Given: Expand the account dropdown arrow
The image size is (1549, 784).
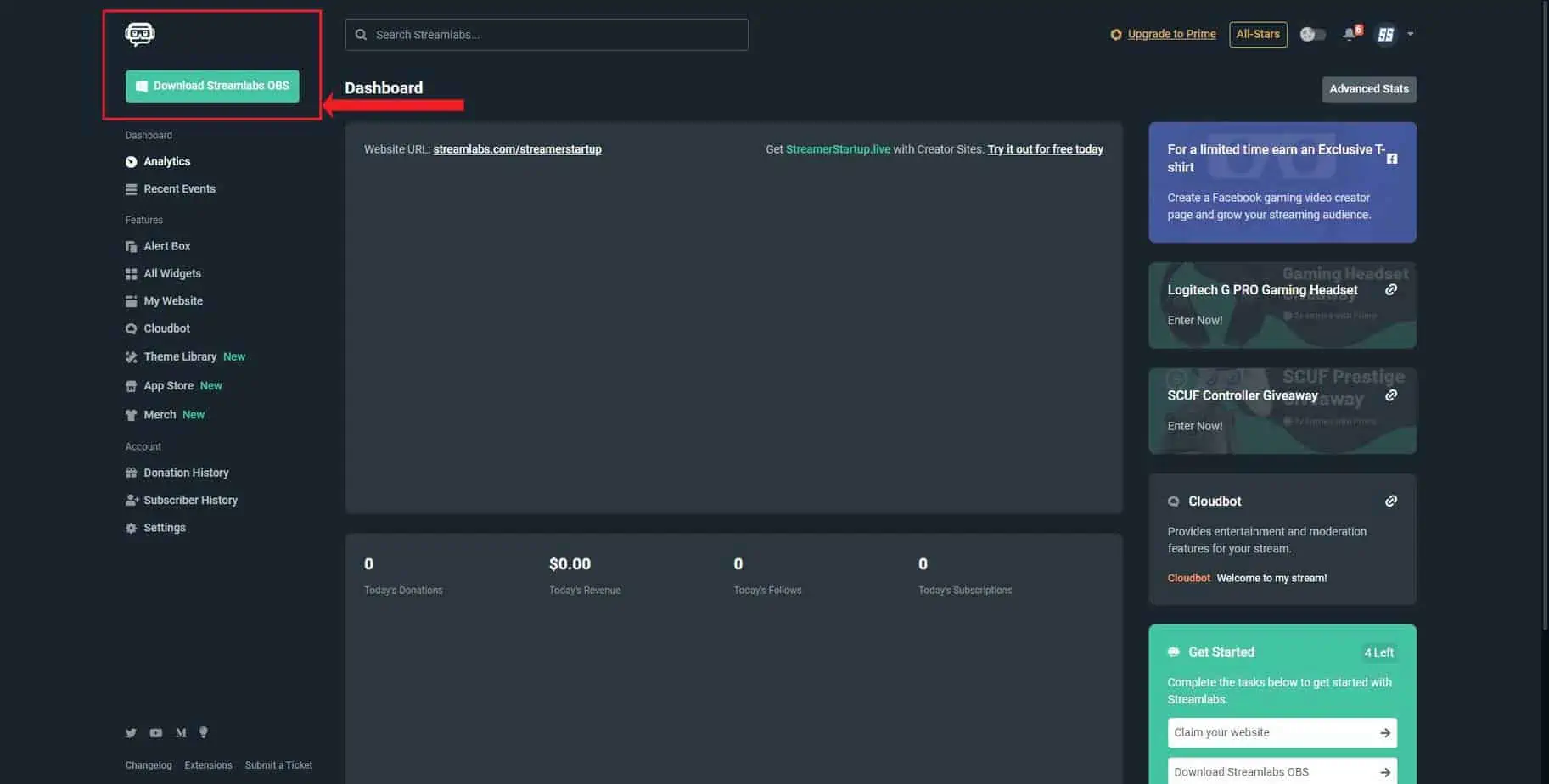Looking at the screenshot, I should click(1411, 34).
